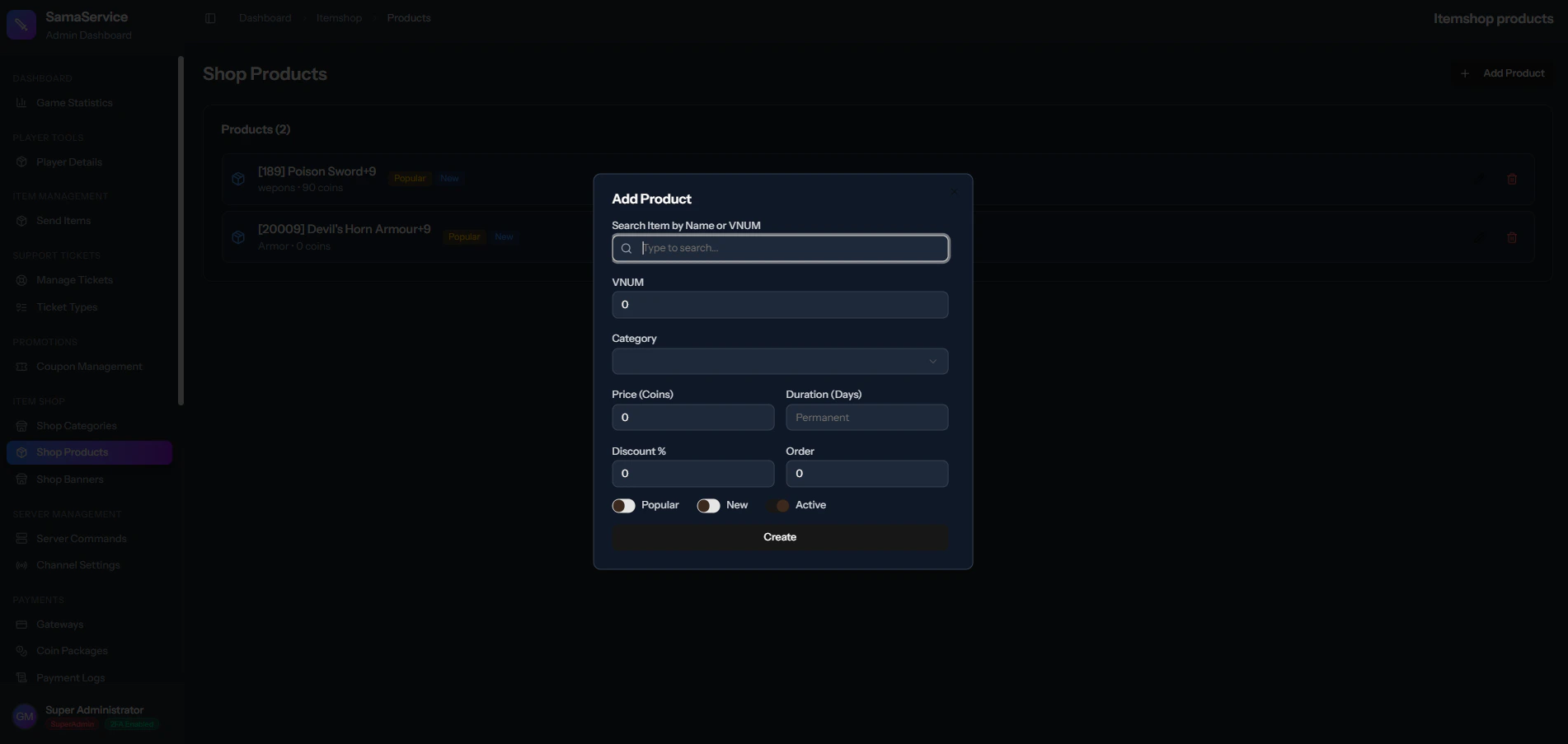Edit Poison Sword+9 via pencil icon
The width and height of the screenshot is (1568, 744).
click(x=1480, y=179)
